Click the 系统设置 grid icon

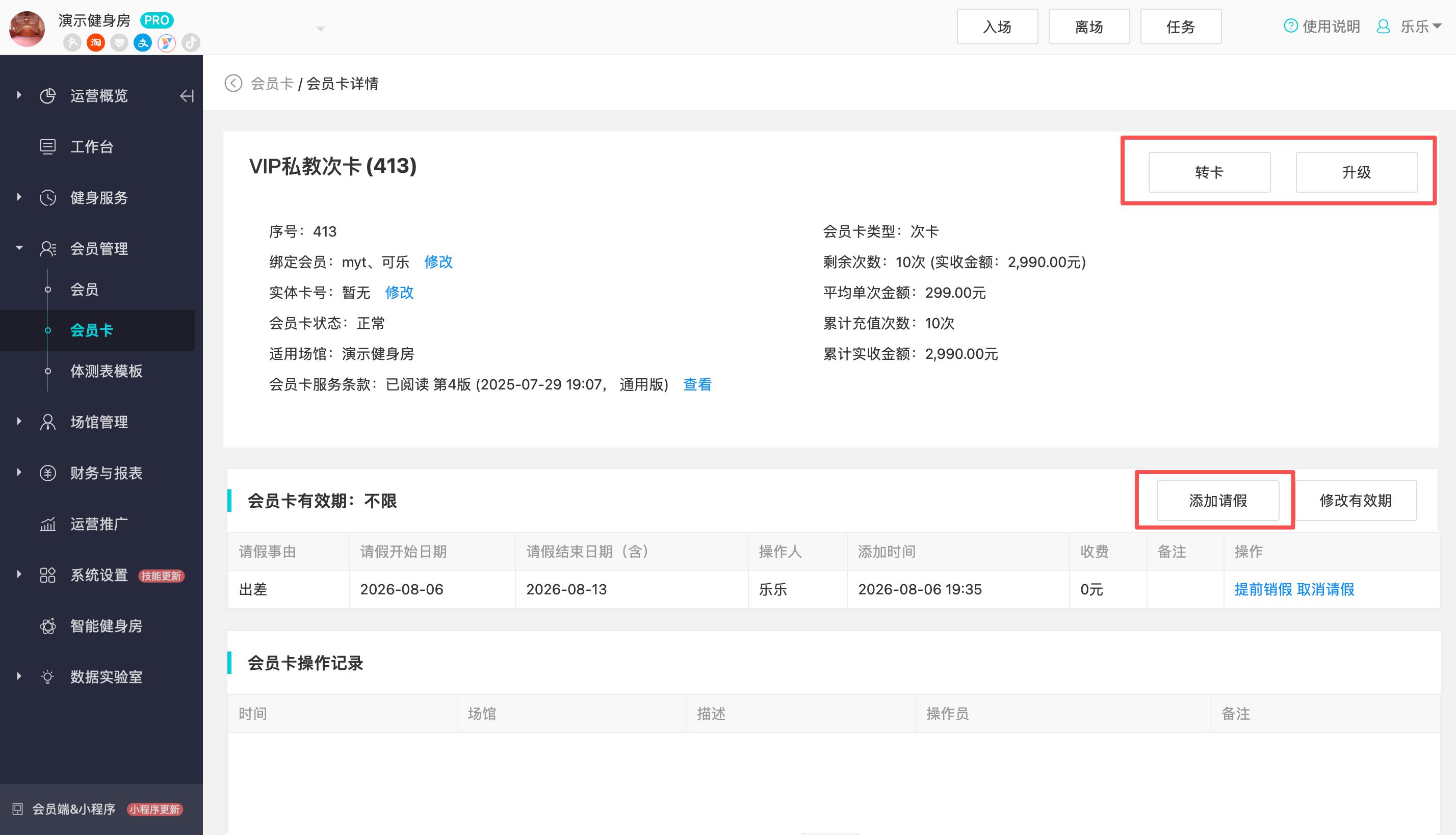[47, 575]
